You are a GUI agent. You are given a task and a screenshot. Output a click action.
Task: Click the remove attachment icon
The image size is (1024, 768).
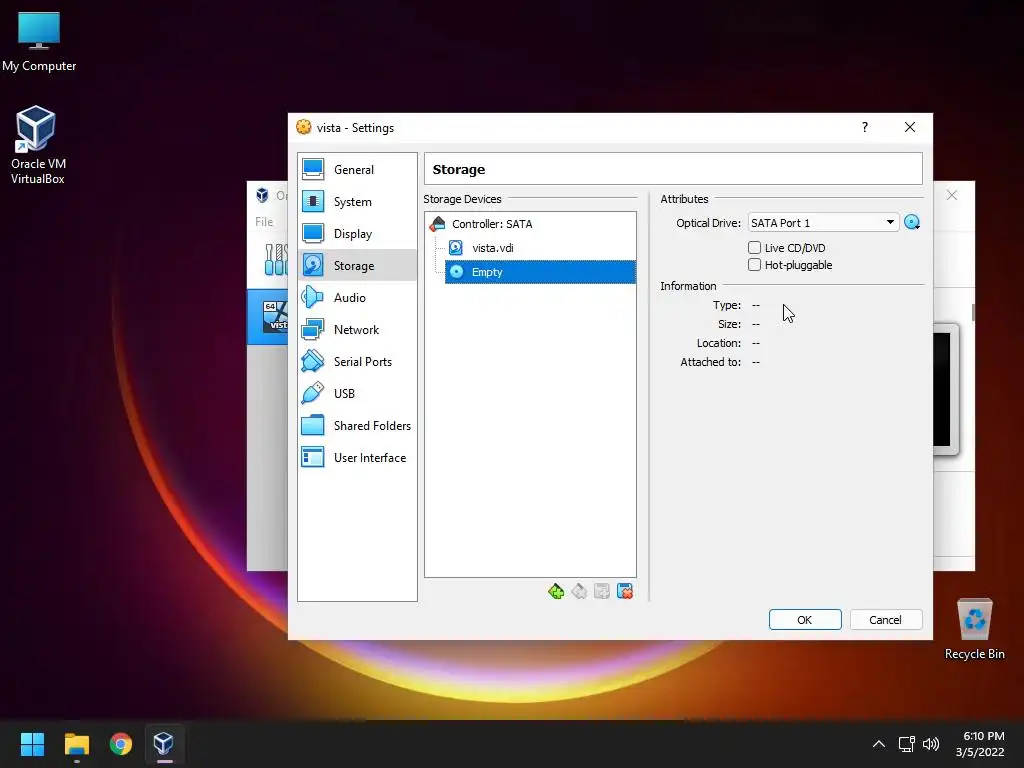[625, 592]
